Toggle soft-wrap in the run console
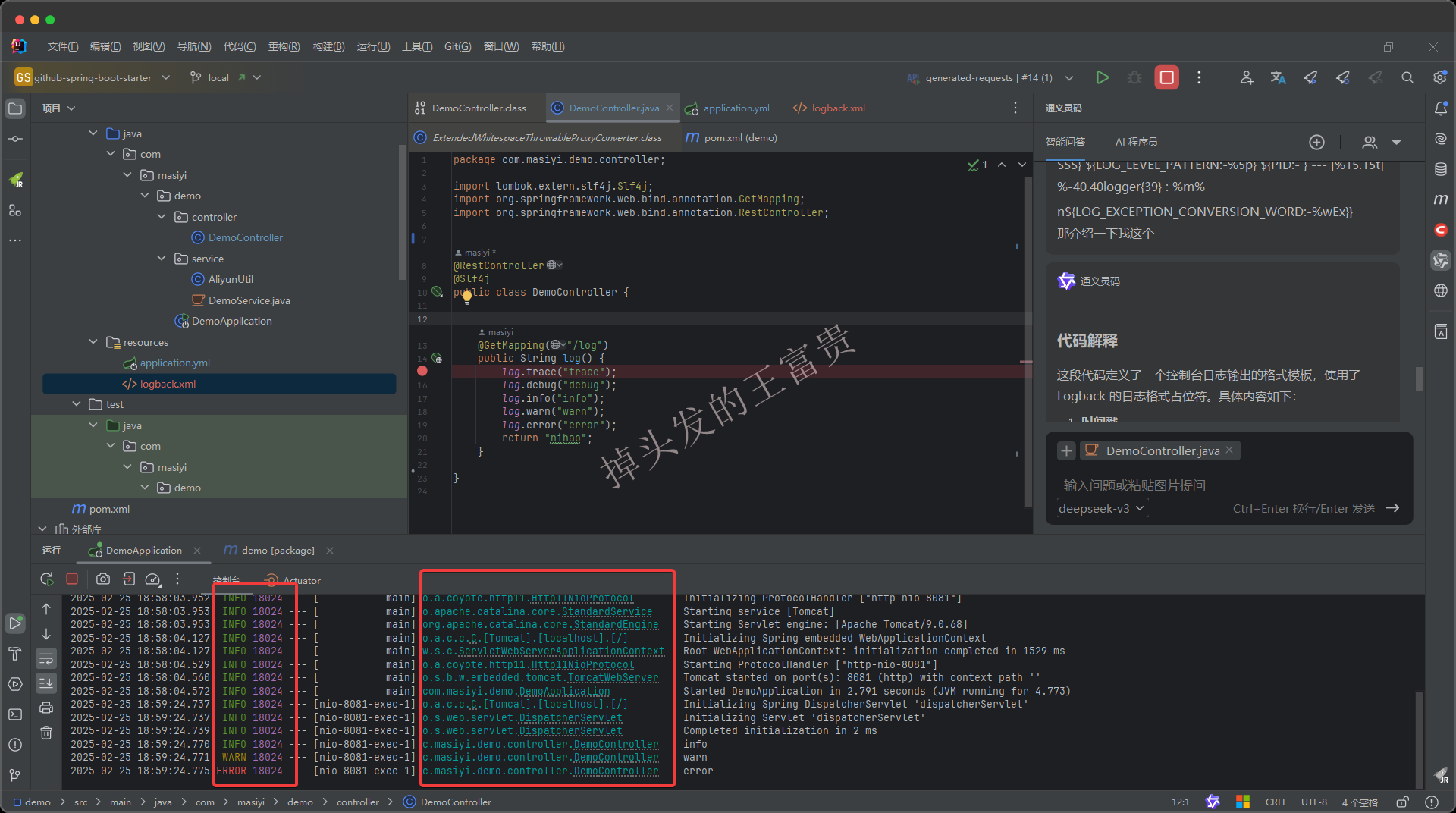 46,658
